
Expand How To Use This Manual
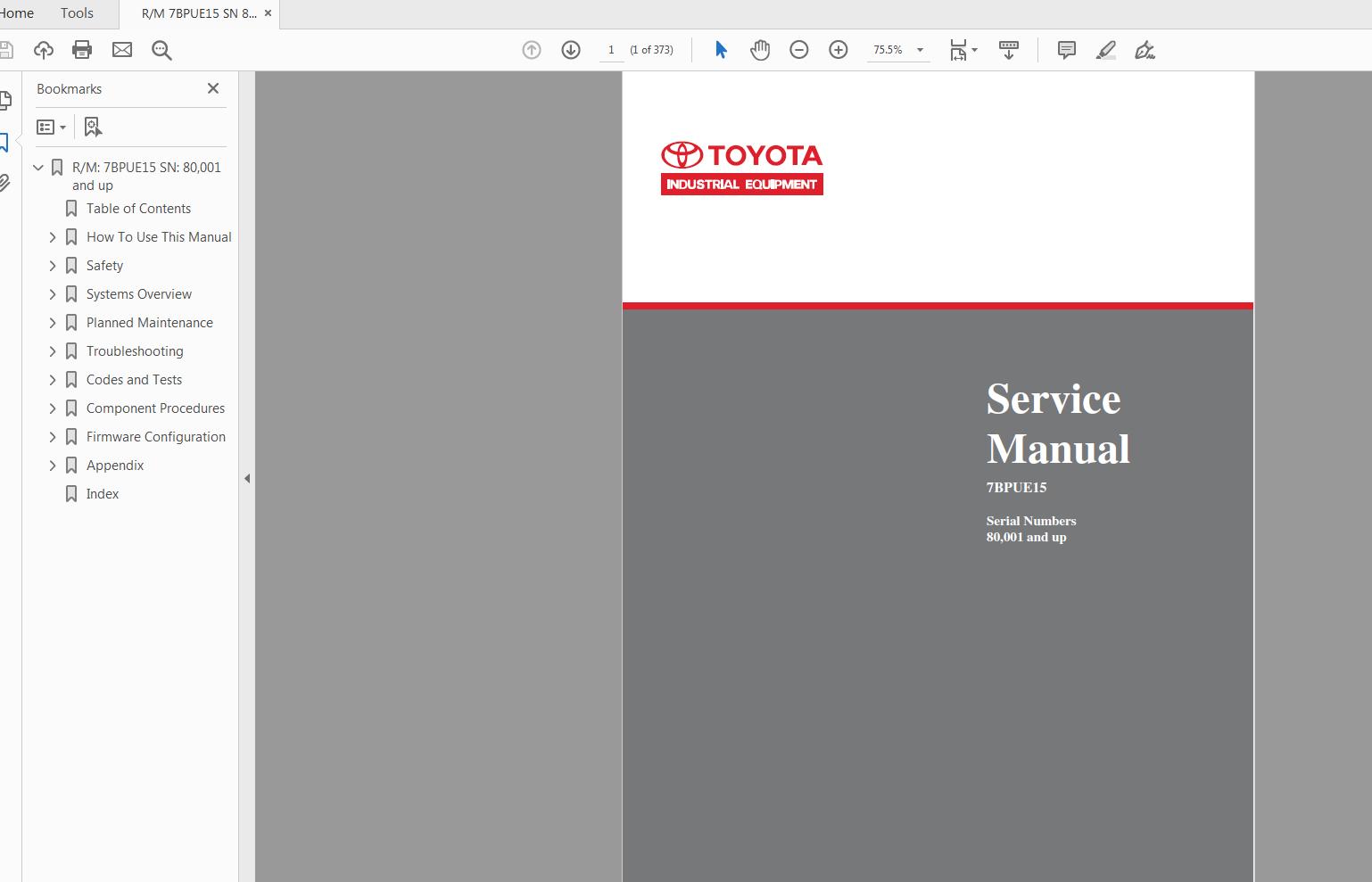click(x=53, y=237)
